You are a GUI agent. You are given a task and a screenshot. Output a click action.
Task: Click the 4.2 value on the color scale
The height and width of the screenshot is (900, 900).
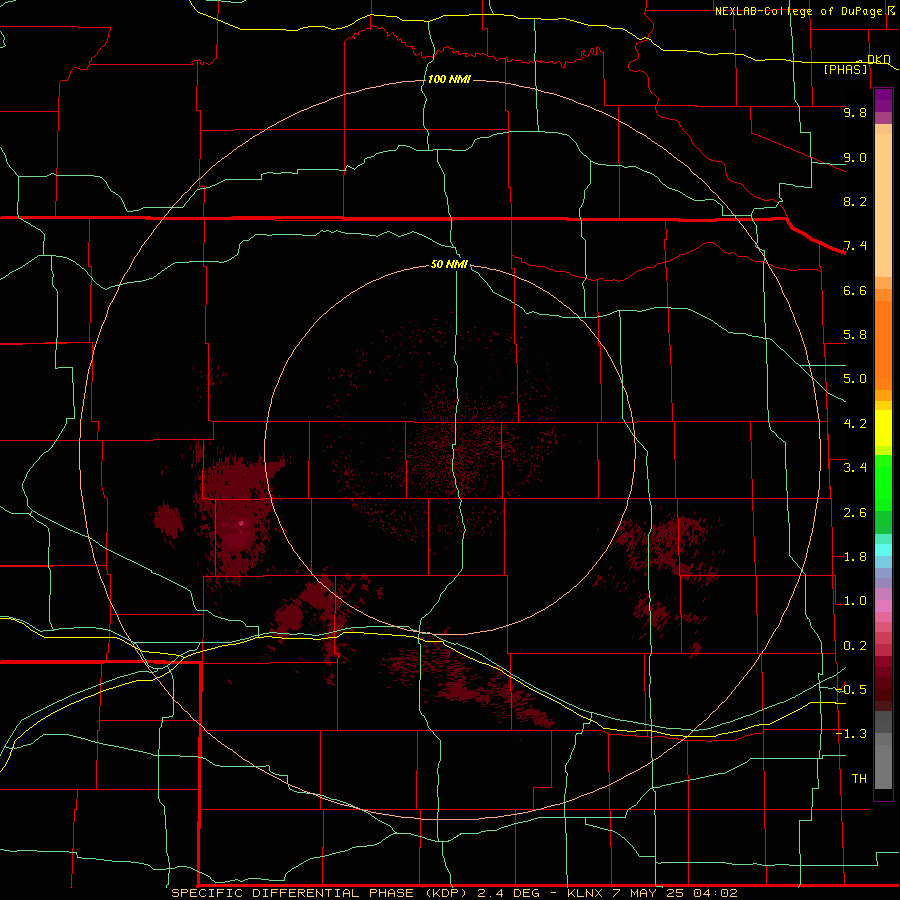coord(855,424)
